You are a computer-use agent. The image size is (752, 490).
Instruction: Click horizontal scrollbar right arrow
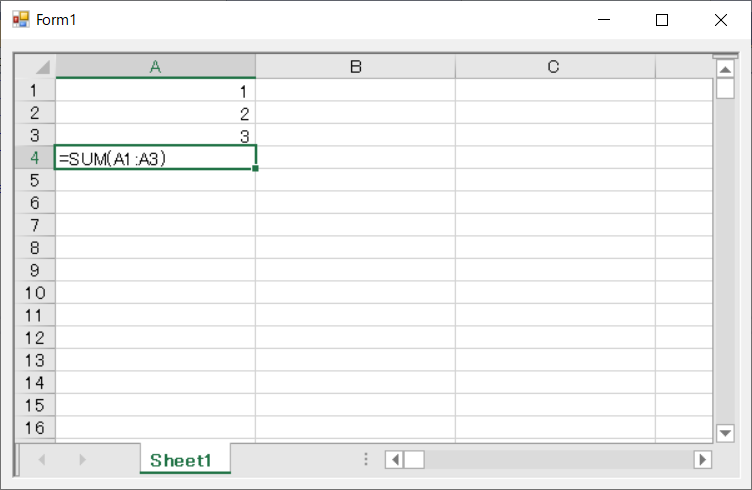(x=702, y=460)
